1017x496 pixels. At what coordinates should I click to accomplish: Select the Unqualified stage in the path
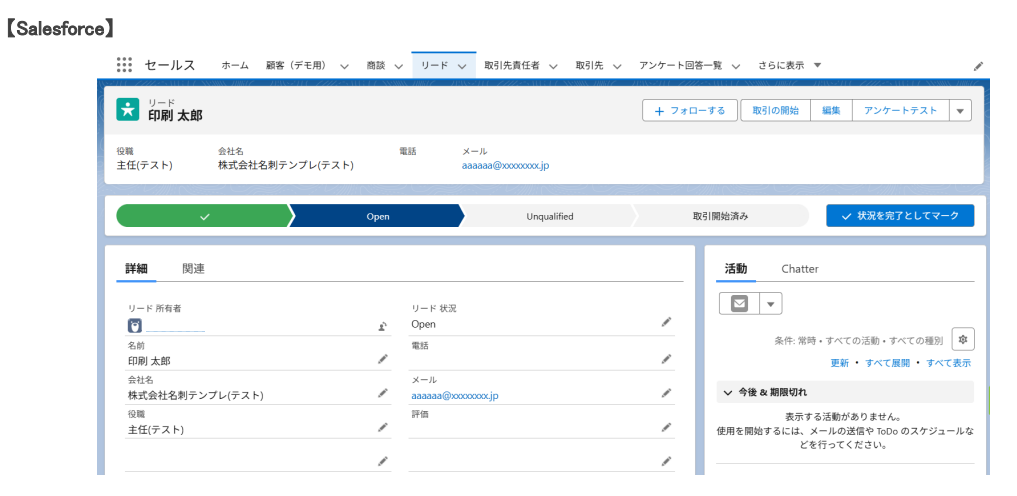[x=549, y=217]
